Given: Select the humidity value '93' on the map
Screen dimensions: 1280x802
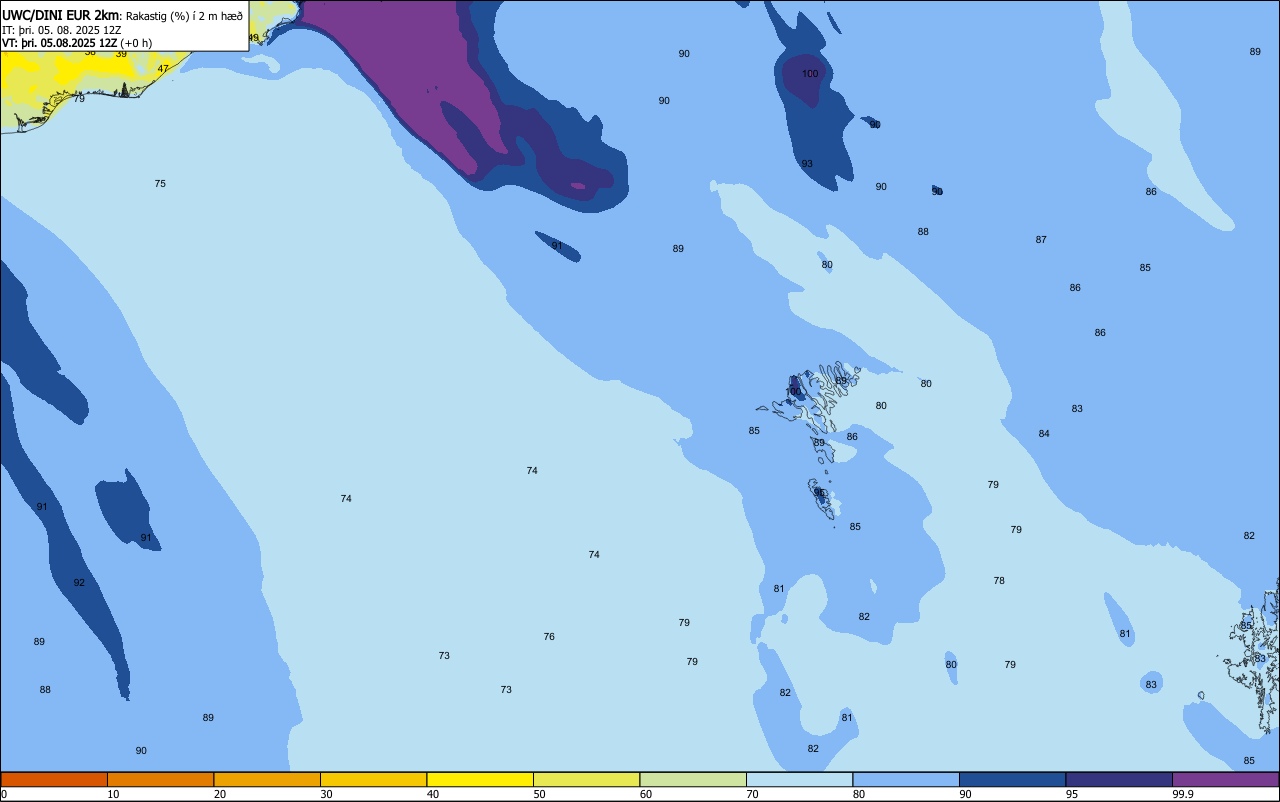Looking at the screenshot, I should tap(807, 164).
